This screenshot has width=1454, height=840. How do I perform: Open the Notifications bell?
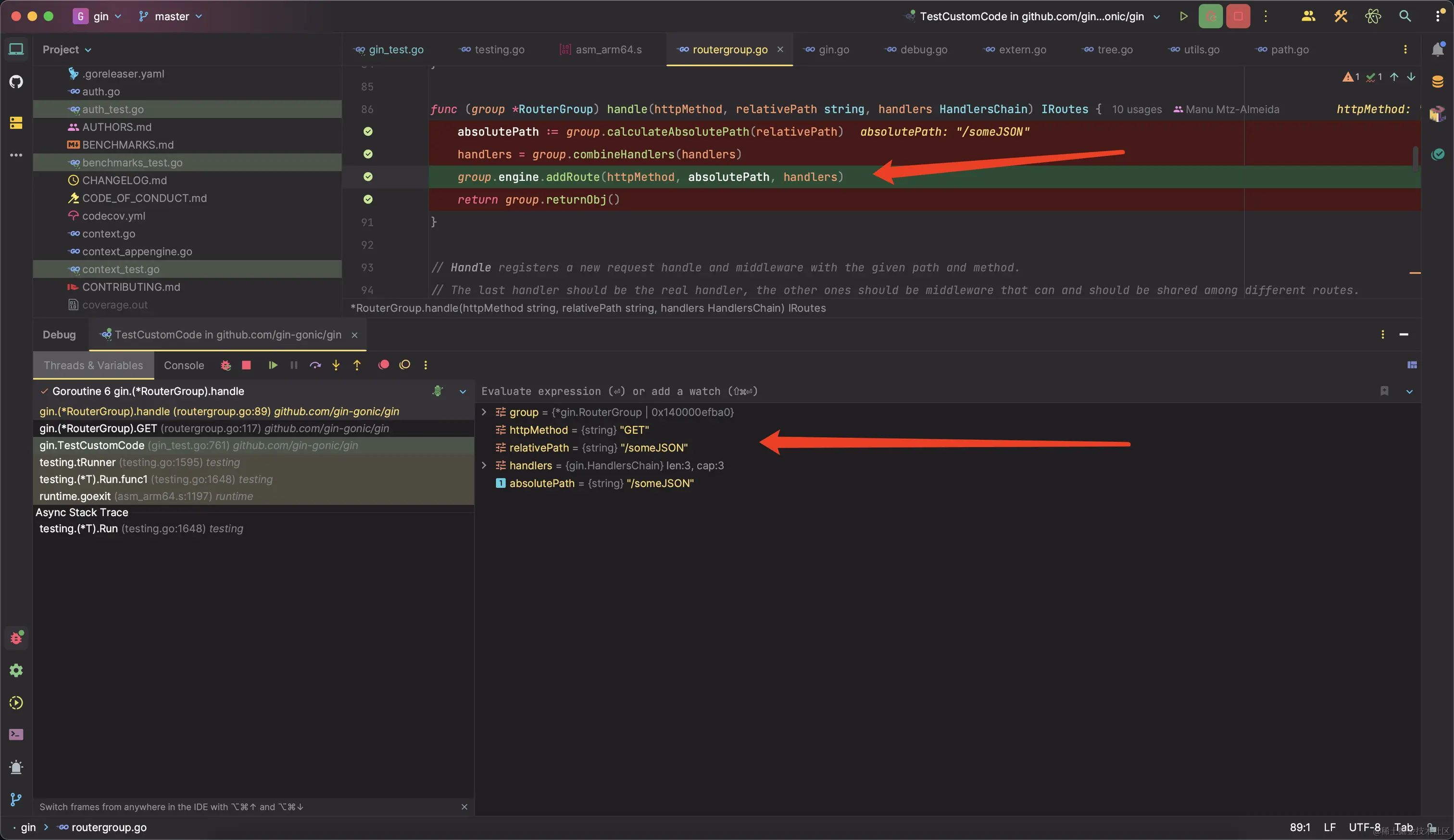point(1437,50)
